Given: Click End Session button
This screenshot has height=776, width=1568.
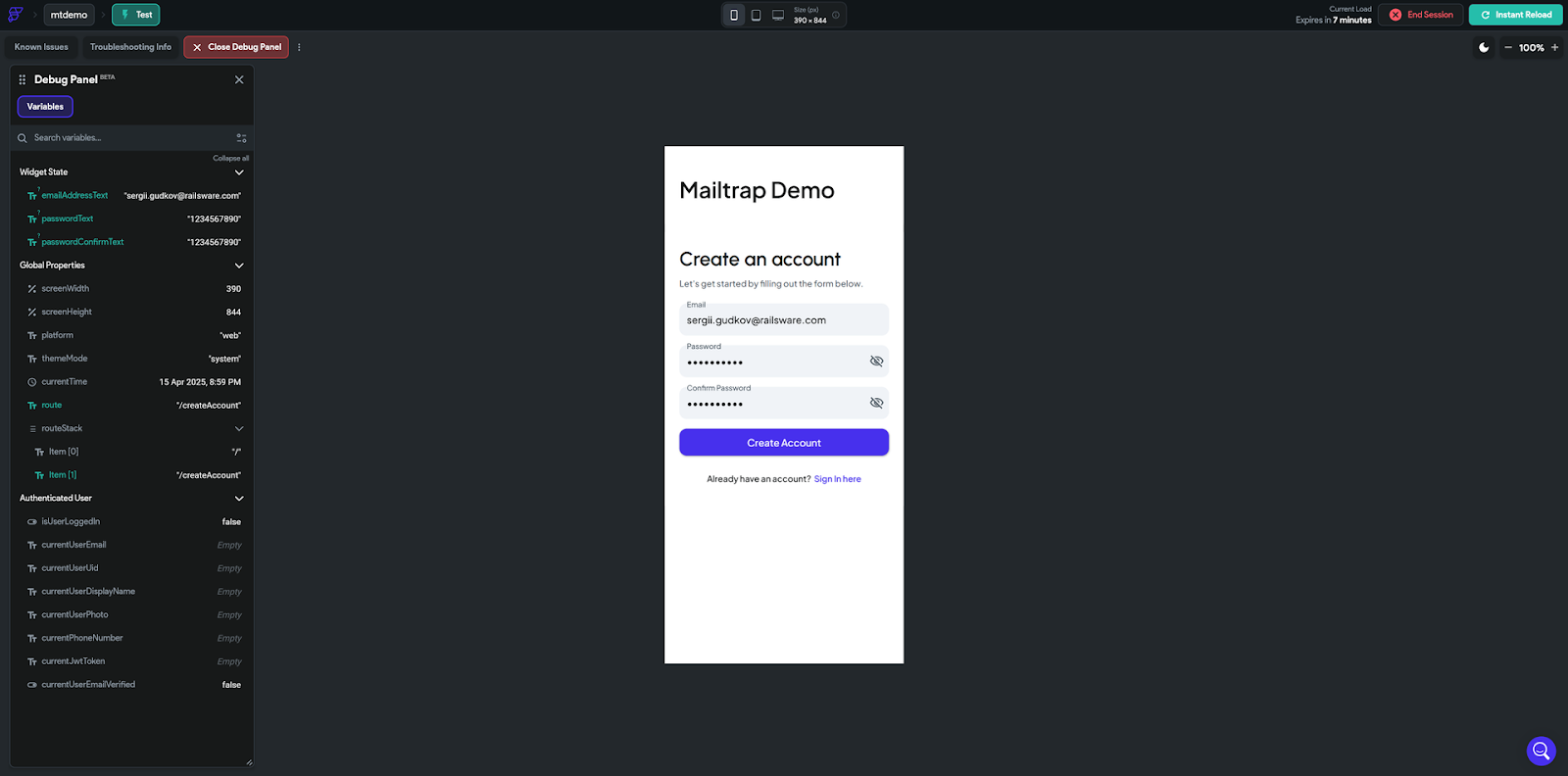Looking at the screenshot, I should tap(1421, 15).
